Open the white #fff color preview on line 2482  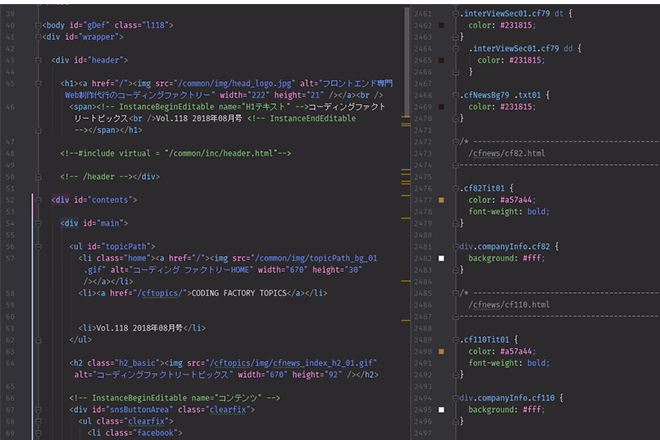441,259
